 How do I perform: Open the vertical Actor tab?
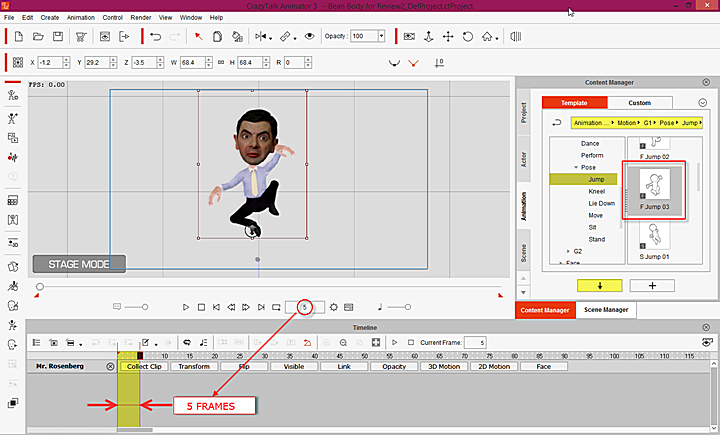click(523, 159)
